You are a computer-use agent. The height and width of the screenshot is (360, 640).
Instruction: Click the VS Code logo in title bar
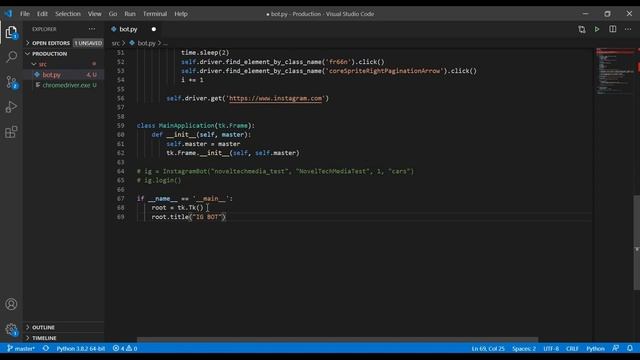(9, 13)
